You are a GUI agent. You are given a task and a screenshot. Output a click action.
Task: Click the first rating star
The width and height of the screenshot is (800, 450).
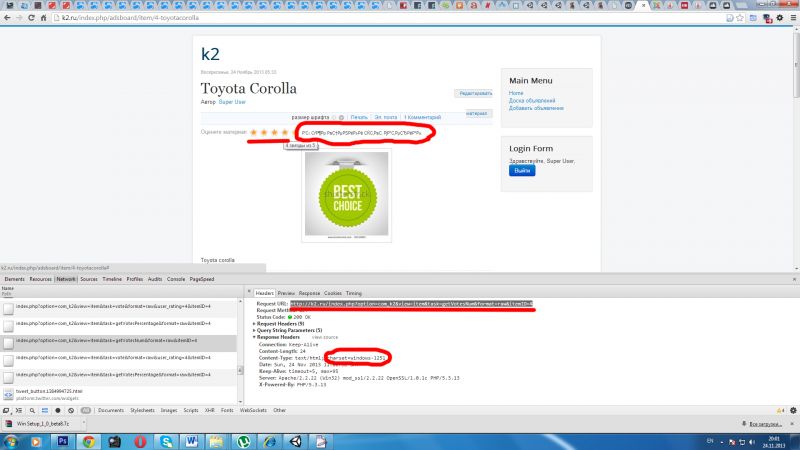(x=254, y=133)
